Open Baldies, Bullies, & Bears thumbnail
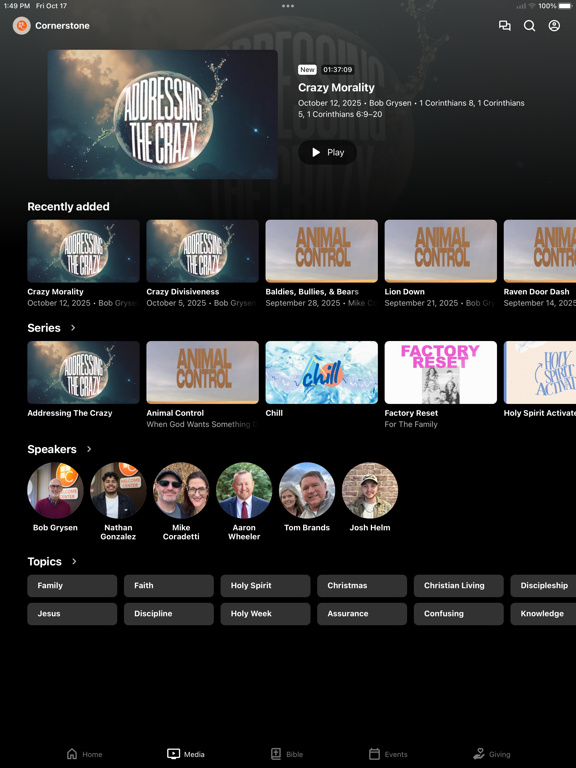576x768 pixels. click(x=321, y=251)
